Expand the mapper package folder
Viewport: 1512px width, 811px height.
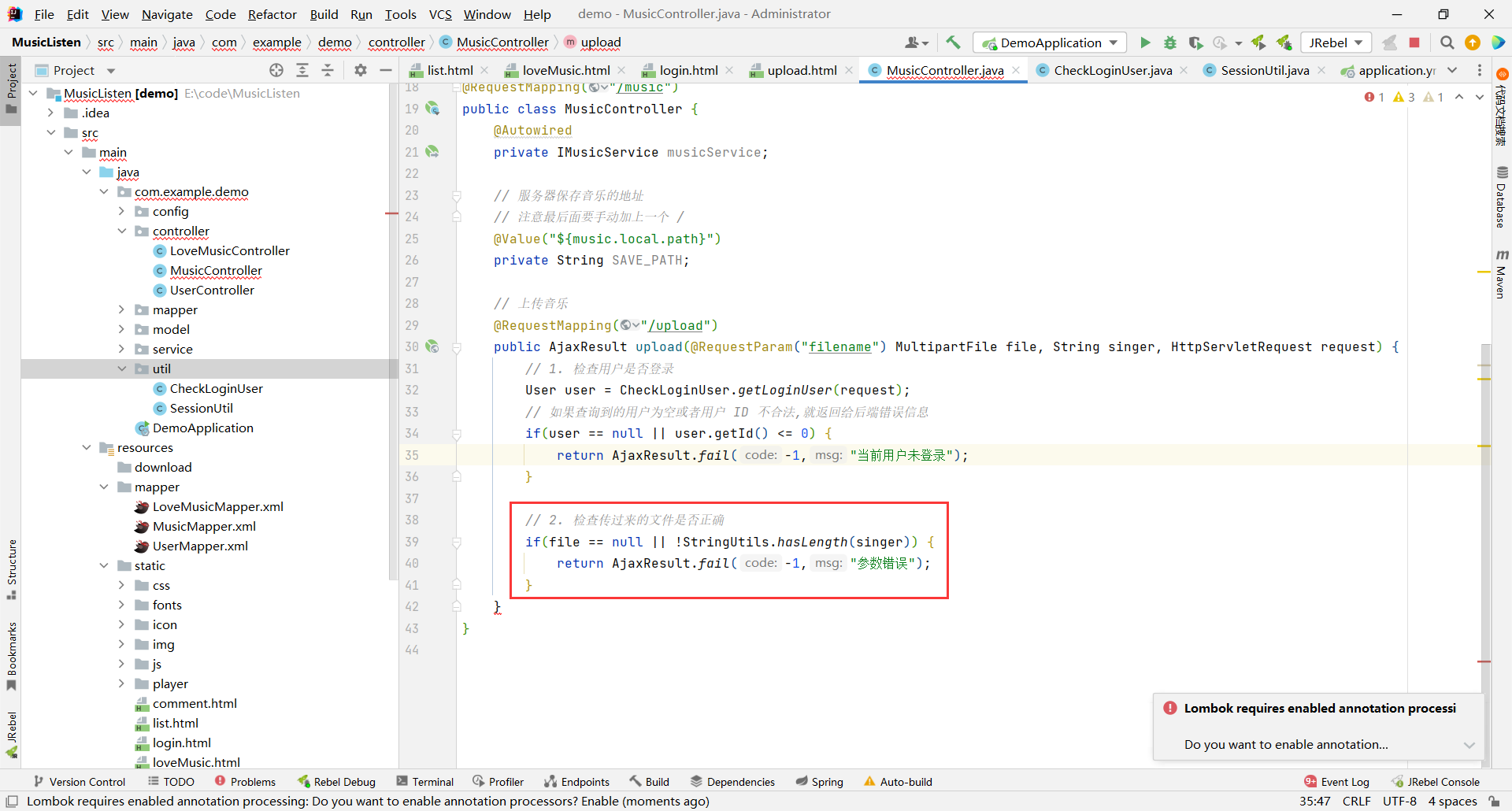pyautogui.click(x=121, y=309)
